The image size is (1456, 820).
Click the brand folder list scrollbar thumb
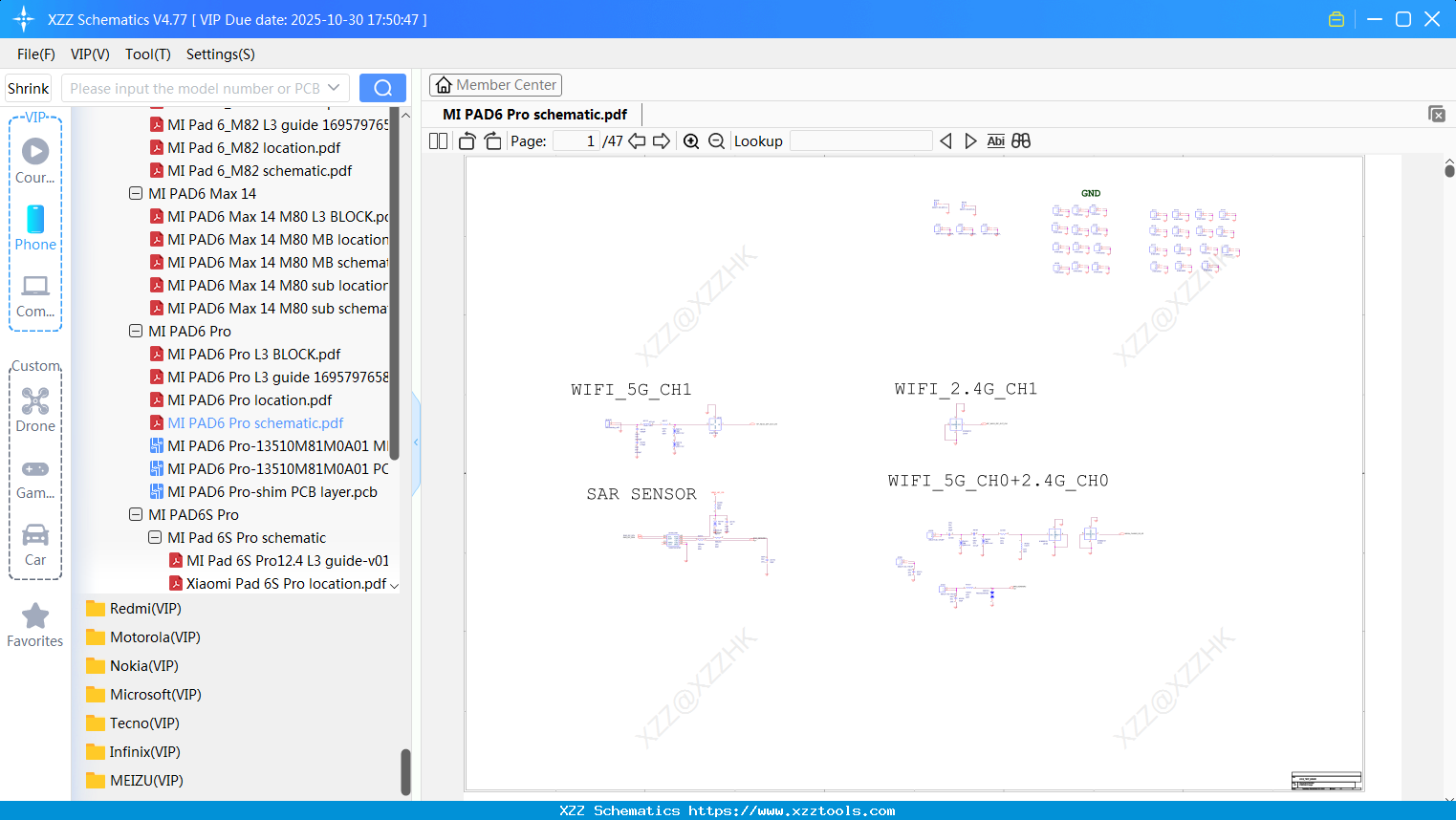(x=405, y=771)
